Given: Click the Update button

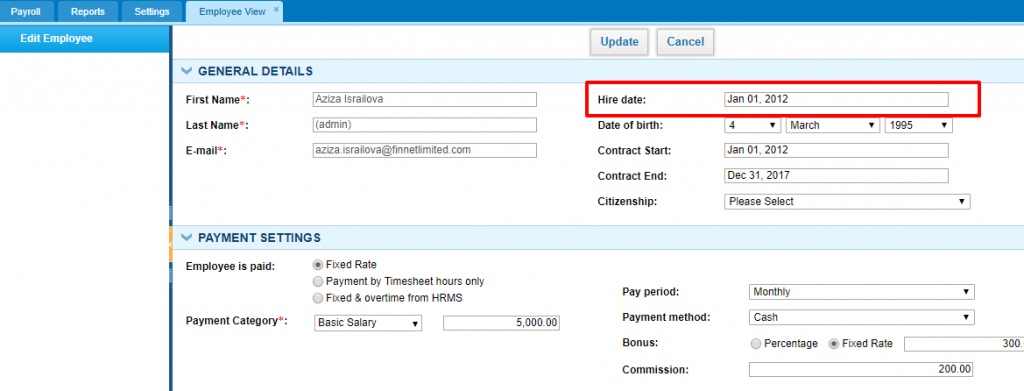Looking at the screenshot, I should 619,42.
